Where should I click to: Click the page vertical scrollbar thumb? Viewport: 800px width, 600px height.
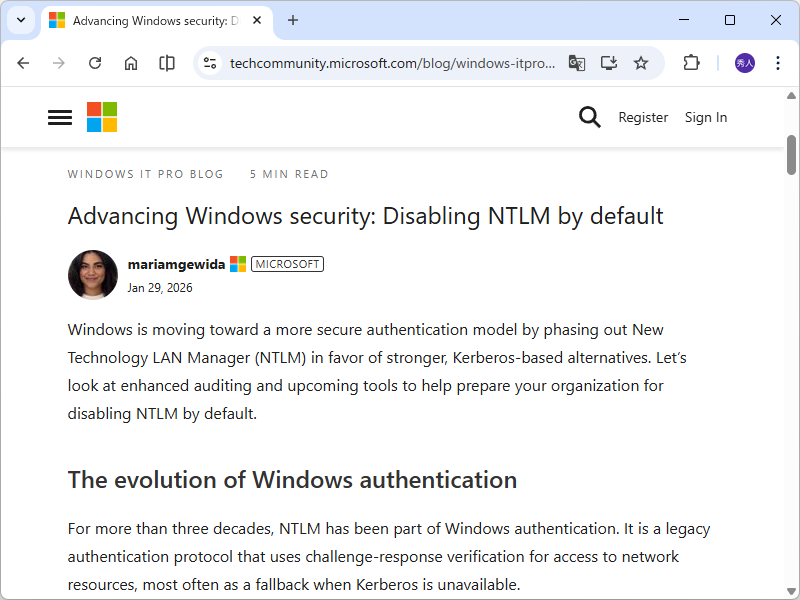[791, 155]
